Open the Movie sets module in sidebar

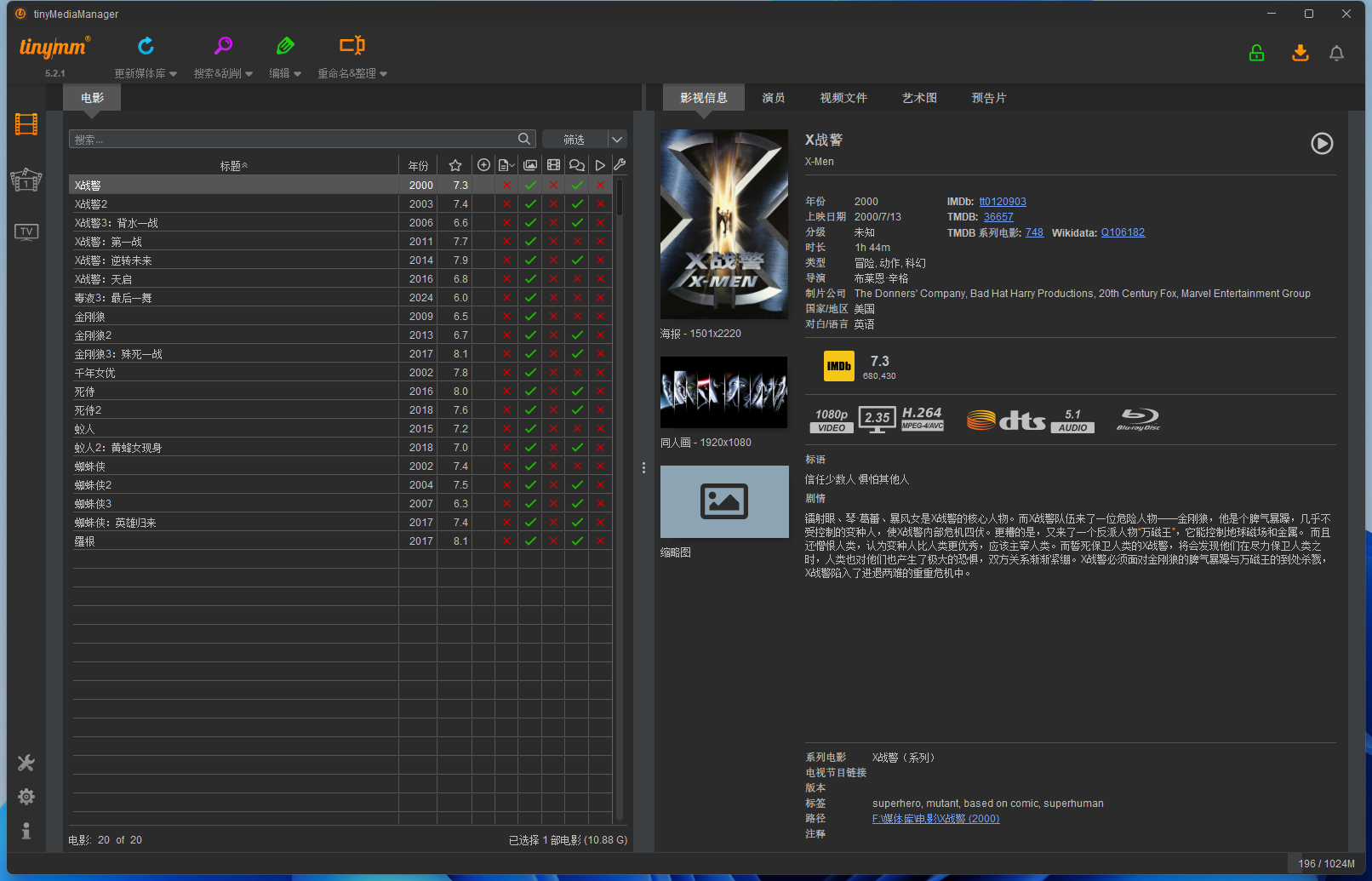pyautogui.click(x=26, y=180)
